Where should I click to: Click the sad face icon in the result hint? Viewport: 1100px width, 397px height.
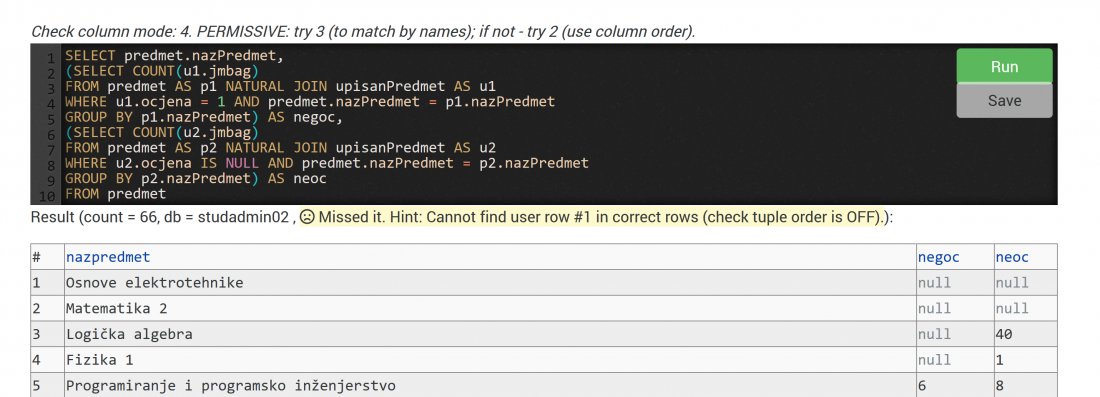pos(307,217)
